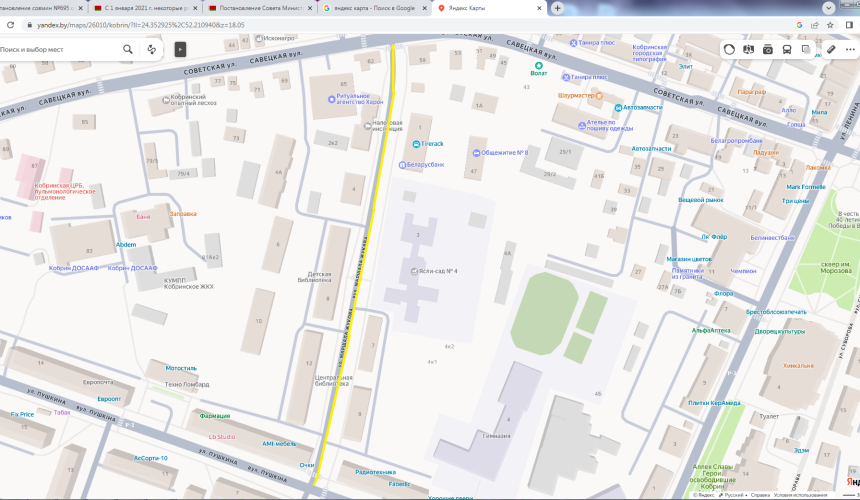Open the map layers selector
Image resolution: width=860 pixels, height=500 pixels.
point(806,48)
